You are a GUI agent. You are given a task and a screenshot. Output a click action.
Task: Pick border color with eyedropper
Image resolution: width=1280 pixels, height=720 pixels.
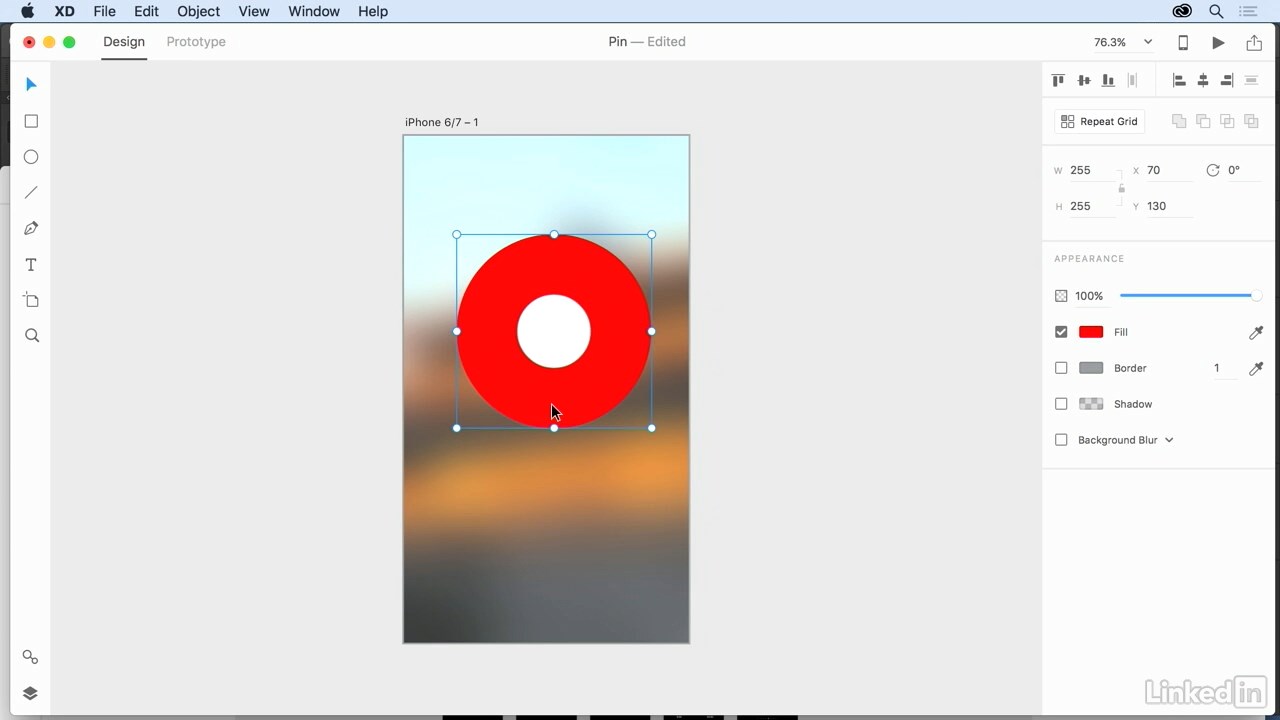(x=1256, y=368)
